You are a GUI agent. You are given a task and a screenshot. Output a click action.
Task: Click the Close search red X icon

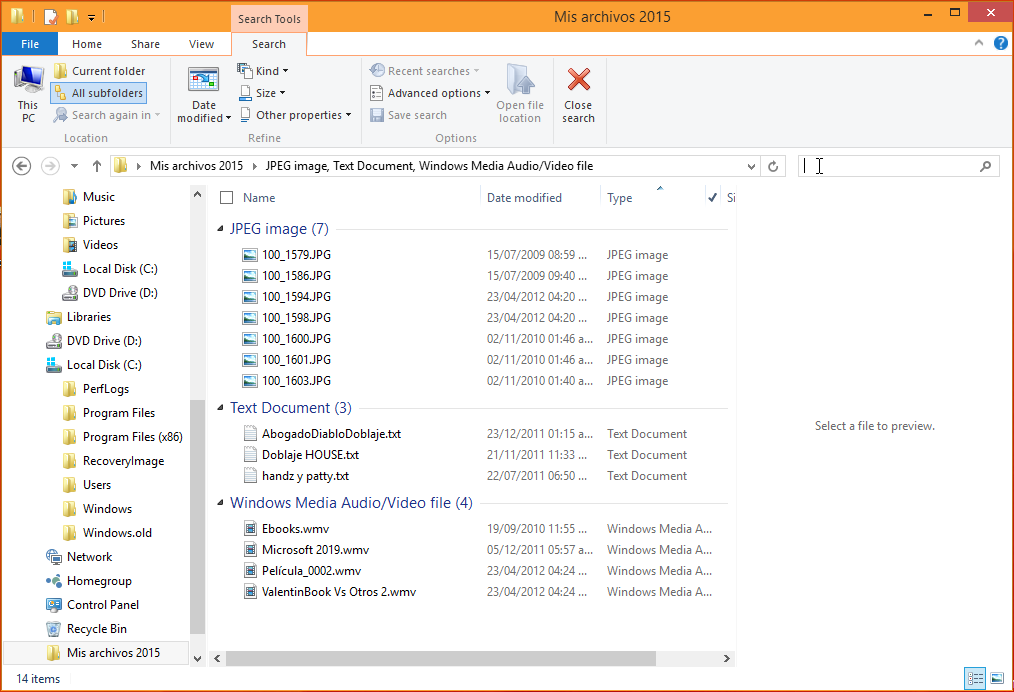click(578, 81)
